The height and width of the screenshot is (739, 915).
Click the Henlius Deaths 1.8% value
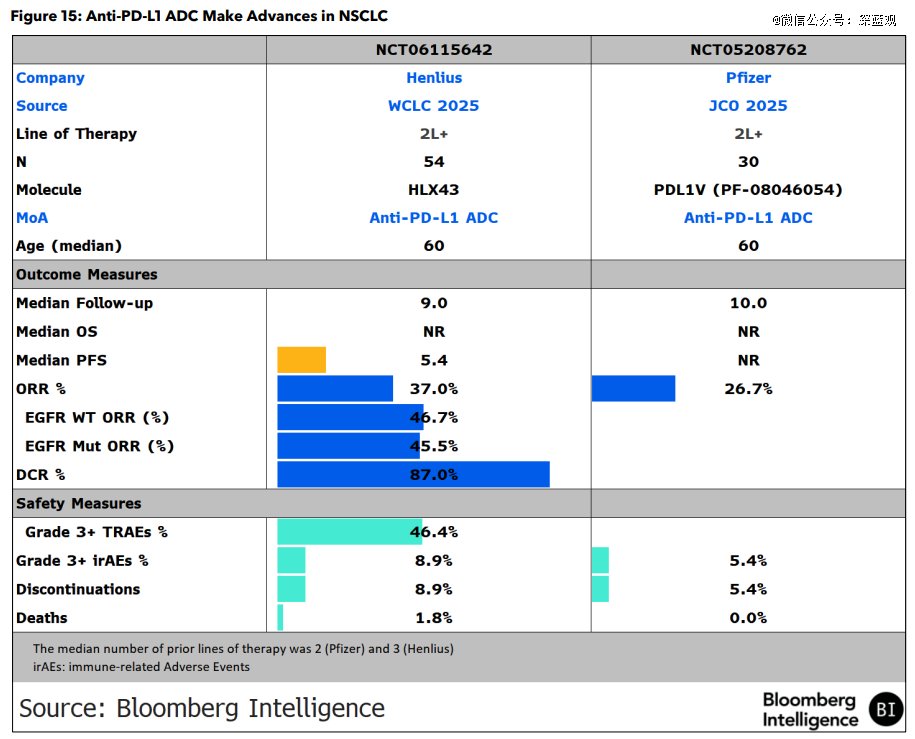point(434,618)
